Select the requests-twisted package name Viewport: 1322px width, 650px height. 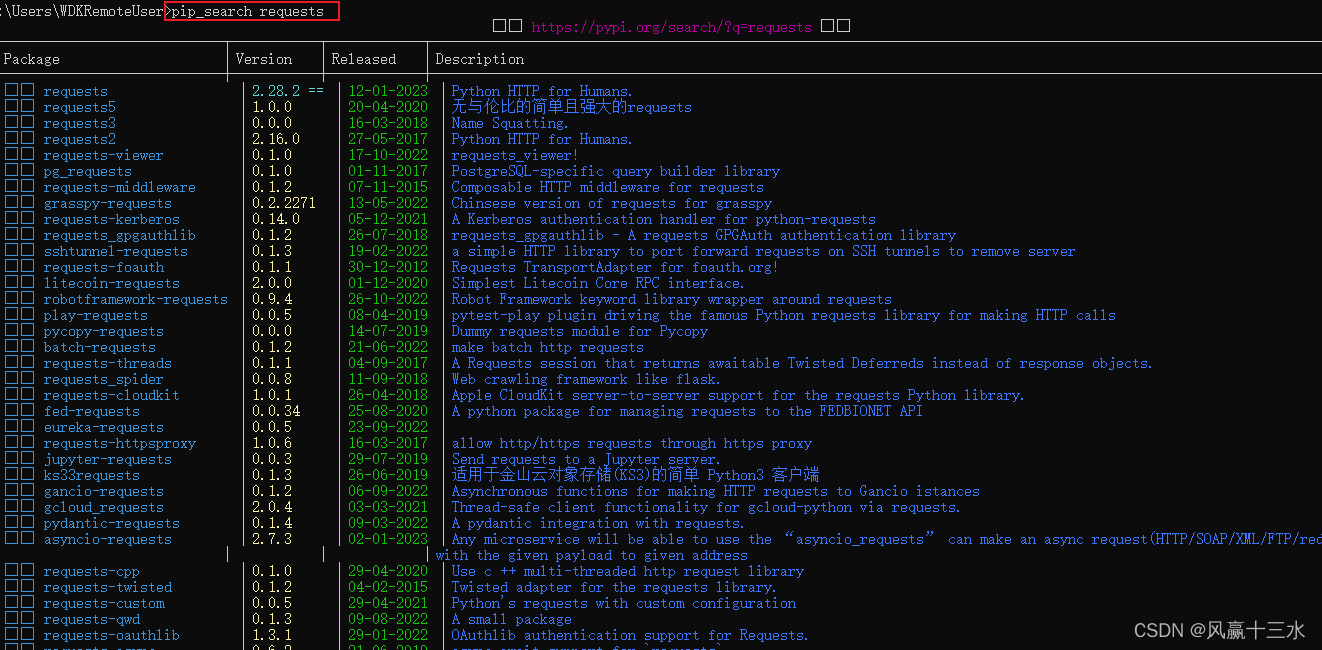pos(107,587)
